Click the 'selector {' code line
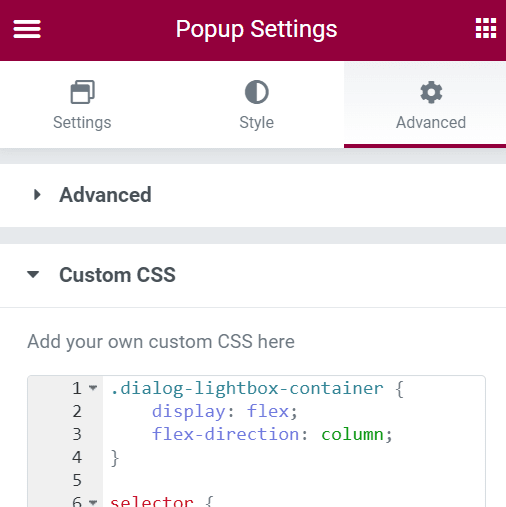 click(x=162, y=501)
